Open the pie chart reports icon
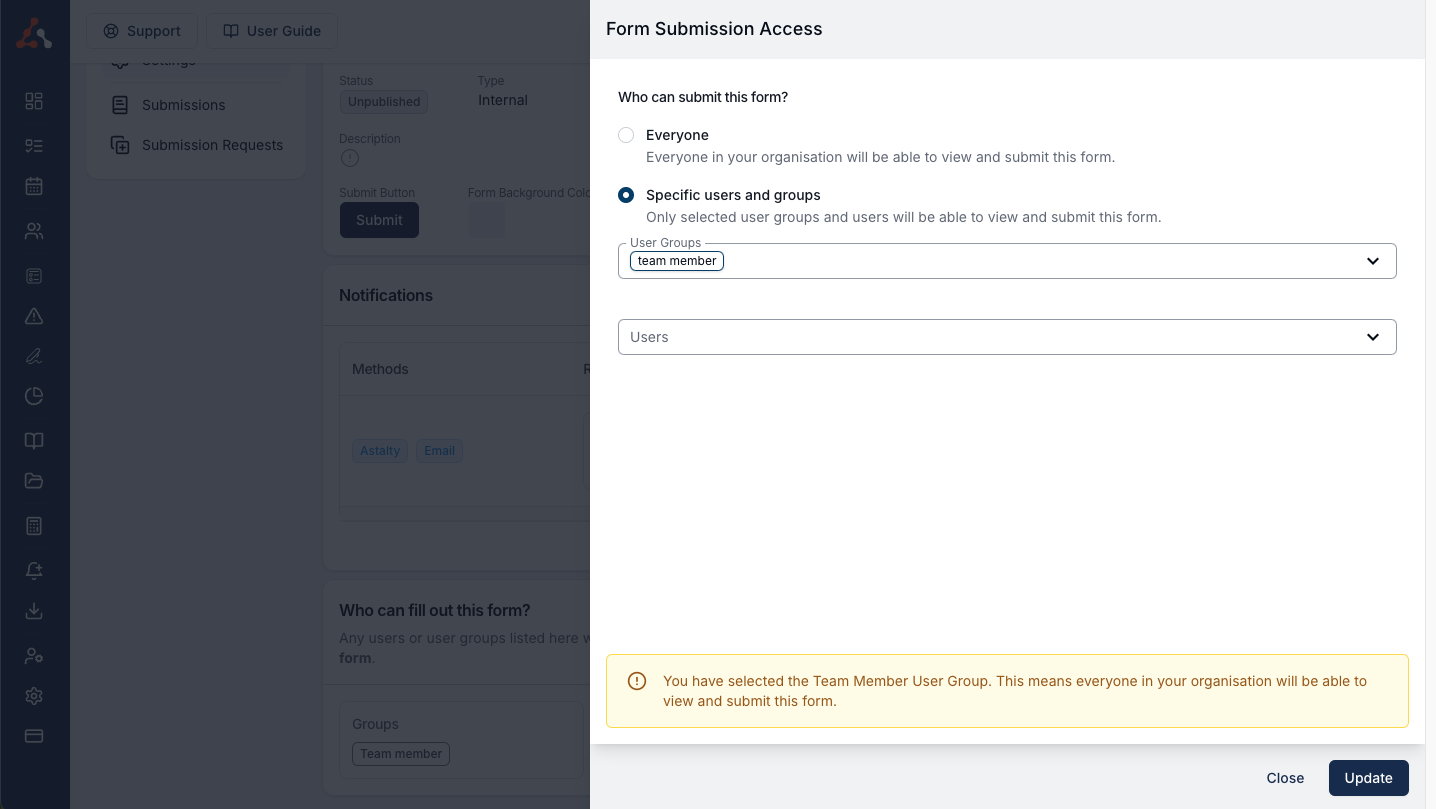Image resolution: width=1436 pixels, height=809 pixels. [x=34, y=396]
